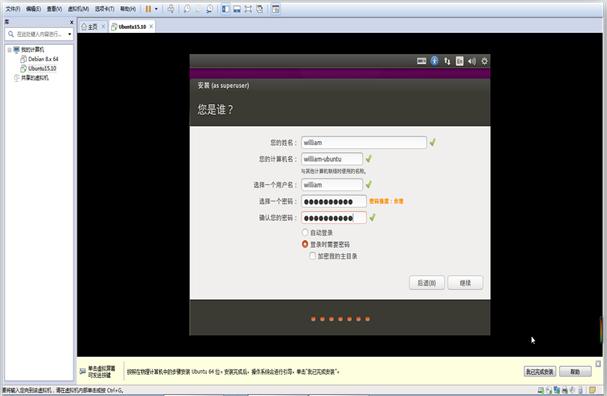The height and width of the screenshot is (396, 607).
Task: Select the automatic login radio button
Action: [x=305, y=232]
